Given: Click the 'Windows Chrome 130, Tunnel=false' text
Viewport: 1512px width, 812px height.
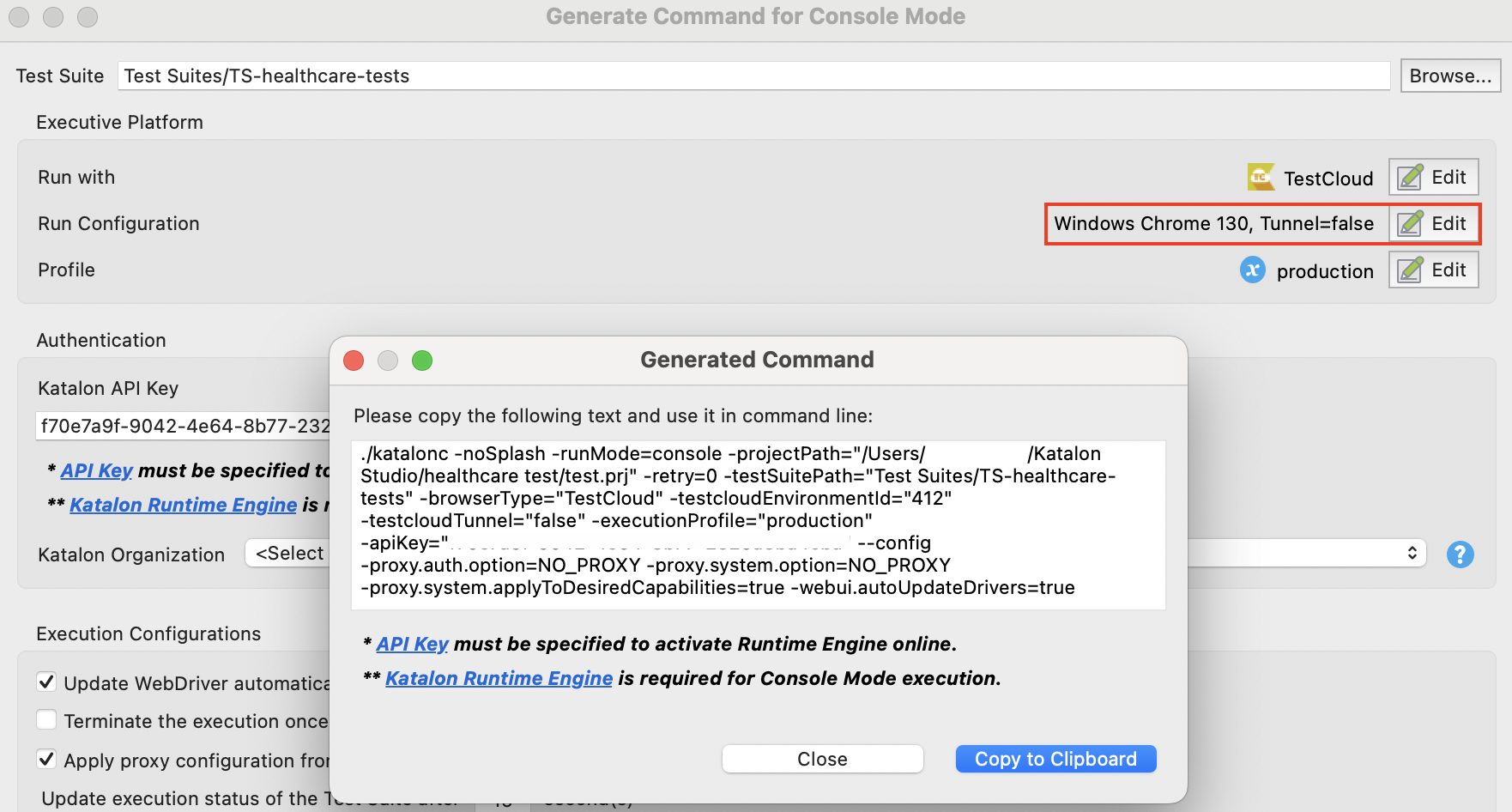Looking at the screenshot, I should pyautogui.click(x=1214, y=224).
